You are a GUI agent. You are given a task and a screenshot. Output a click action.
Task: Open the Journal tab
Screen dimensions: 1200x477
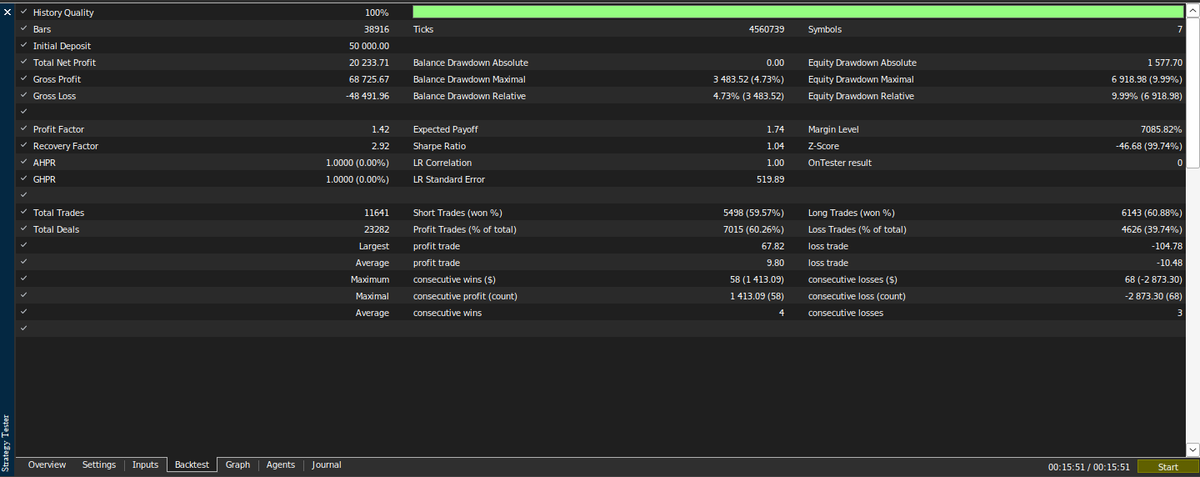(327, 465)
